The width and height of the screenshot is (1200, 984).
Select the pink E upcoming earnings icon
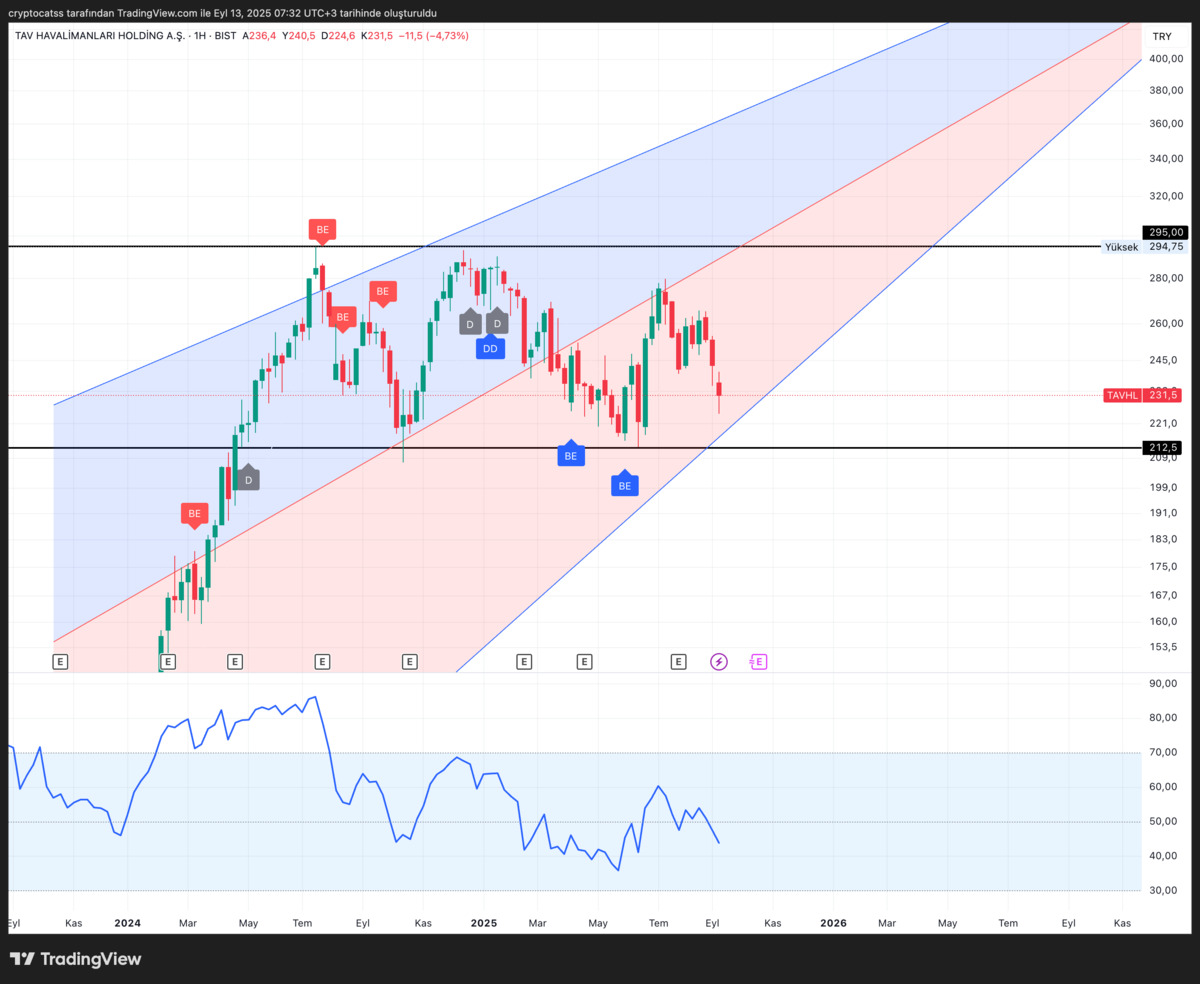click(758, 661)
